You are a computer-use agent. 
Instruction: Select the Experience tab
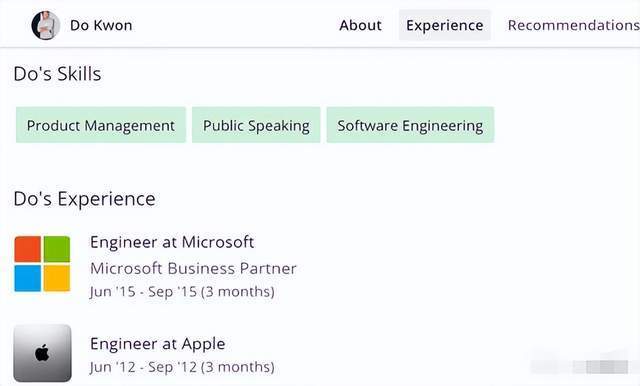tap(444, 25)
